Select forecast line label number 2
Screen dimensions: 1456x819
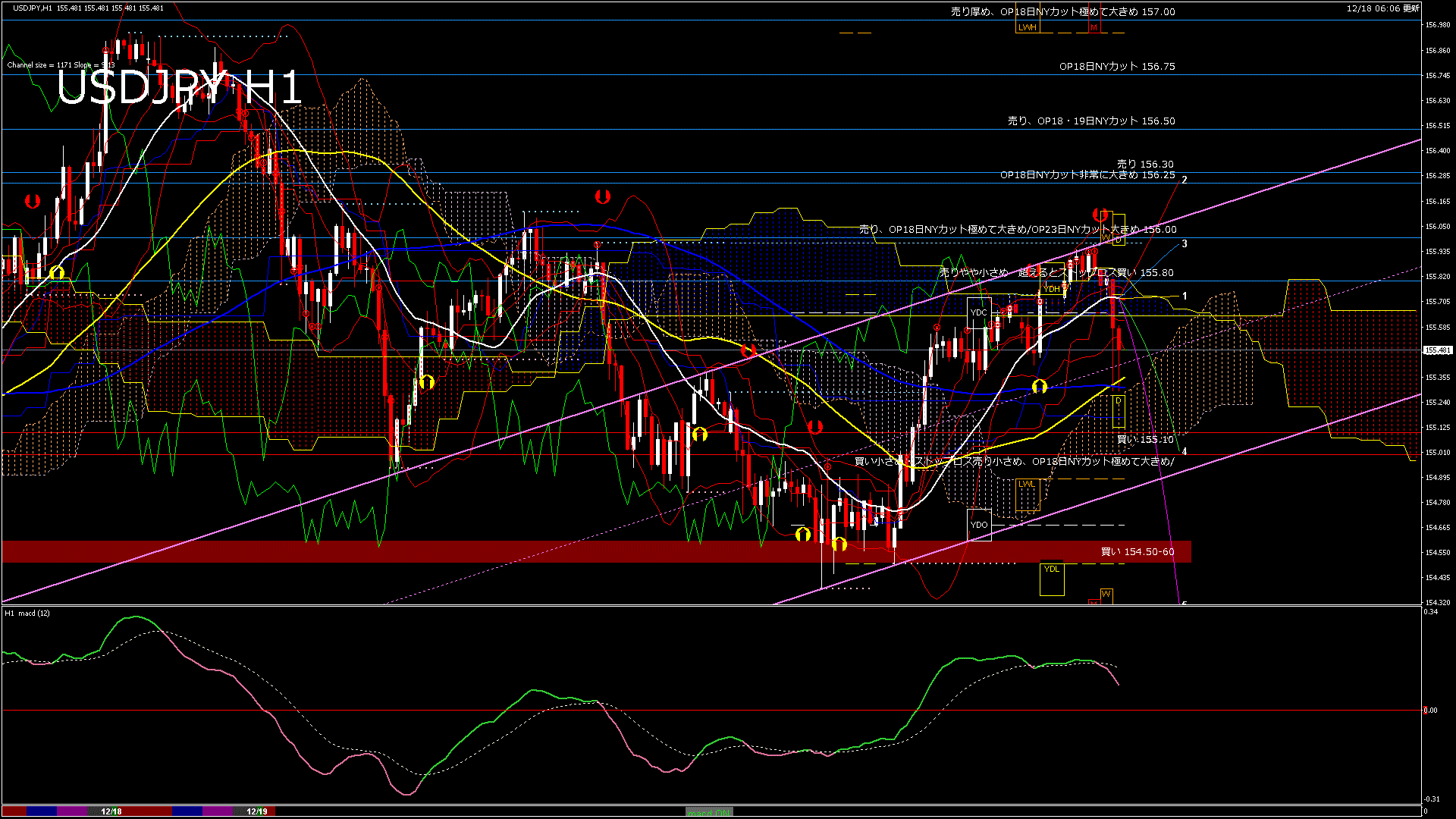[1185, 180]
